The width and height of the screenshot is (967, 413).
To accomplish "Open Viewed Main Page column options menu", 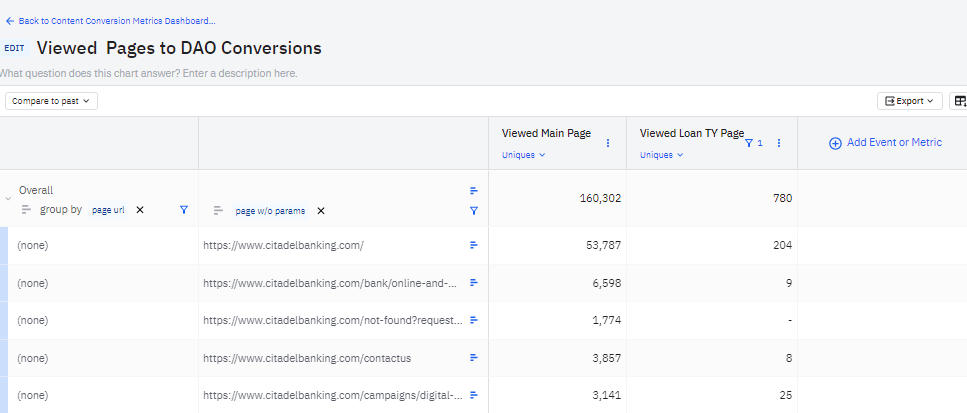I will point(608,143).
